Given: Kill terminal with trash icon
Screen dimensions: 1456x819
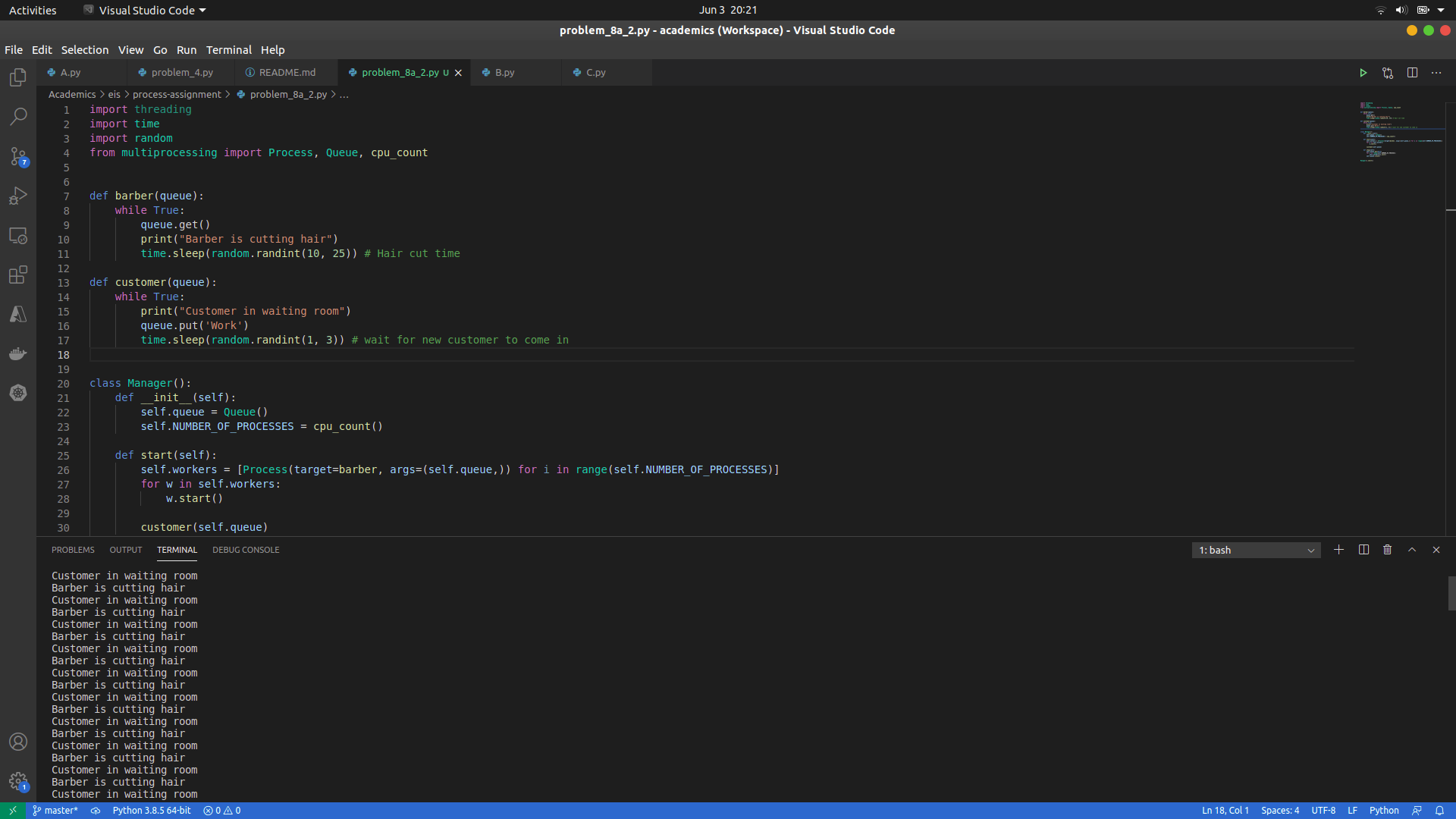Looking at the screenshot, I should (x=1388, y=550).
